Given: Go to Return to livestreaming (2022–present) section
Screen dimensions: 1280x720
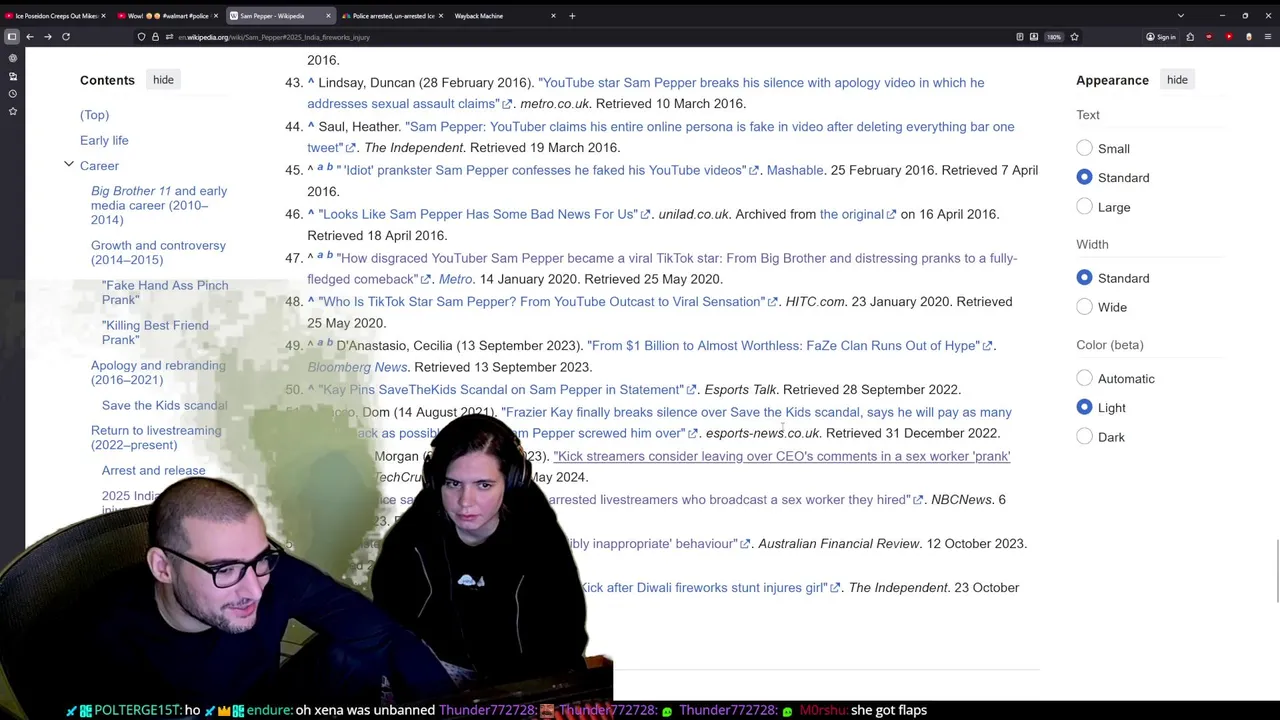Looking at the screenshot, I should 156,437.
